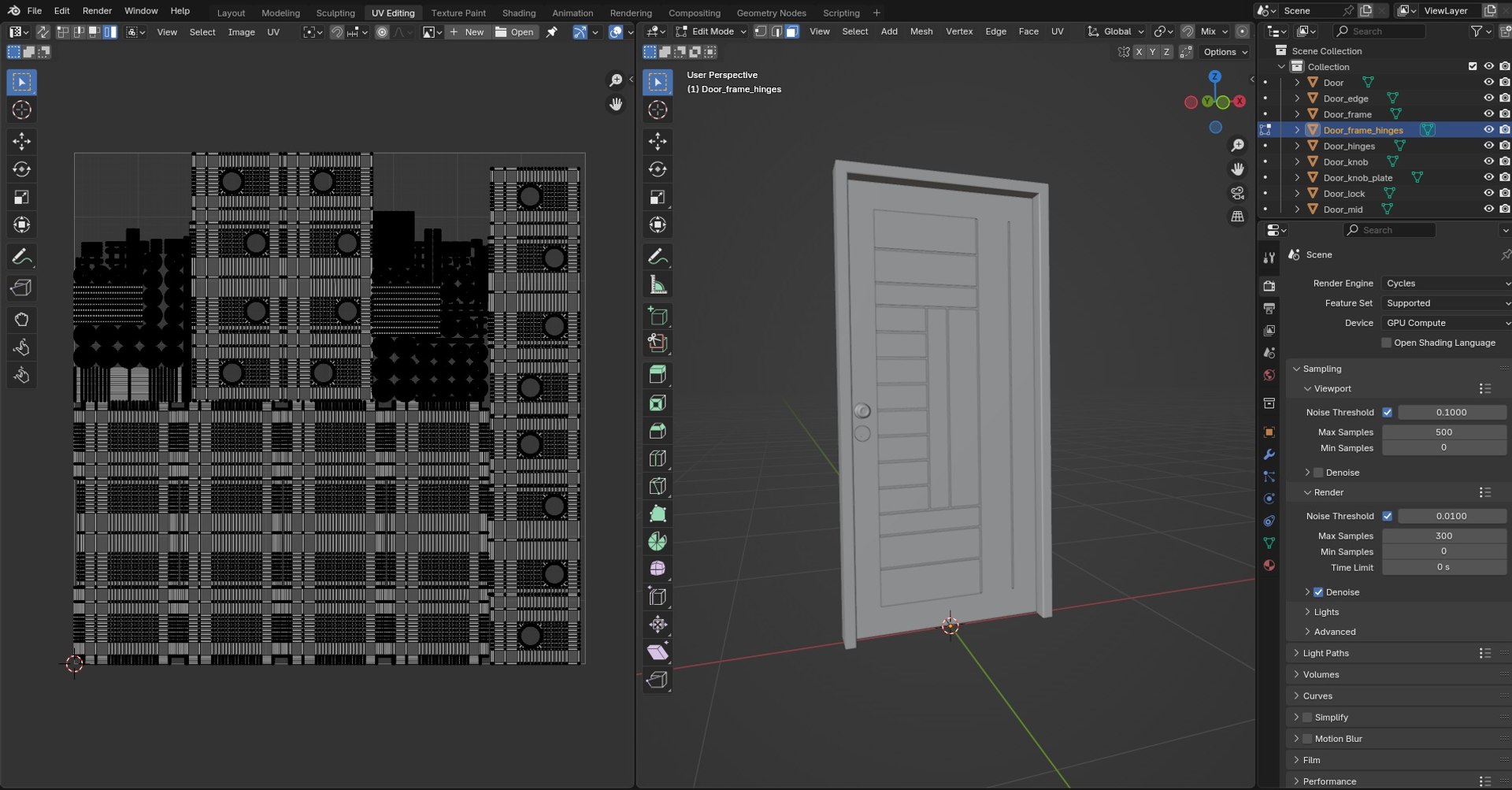Select the Smooth tool
1512x790 pixels.
point(658,569)
